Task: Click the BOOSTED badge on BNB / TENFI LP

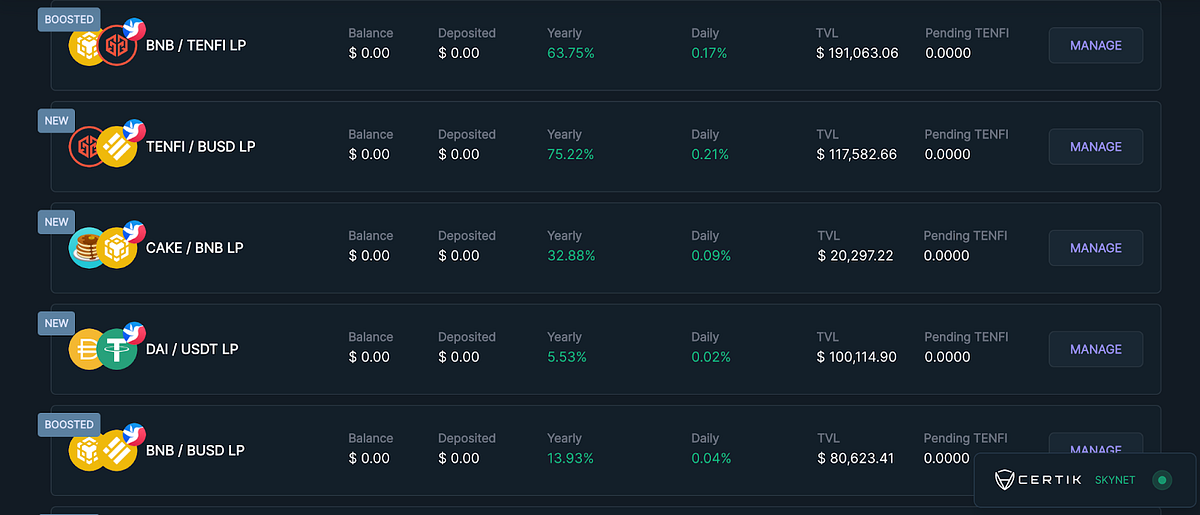Action: 69,19
